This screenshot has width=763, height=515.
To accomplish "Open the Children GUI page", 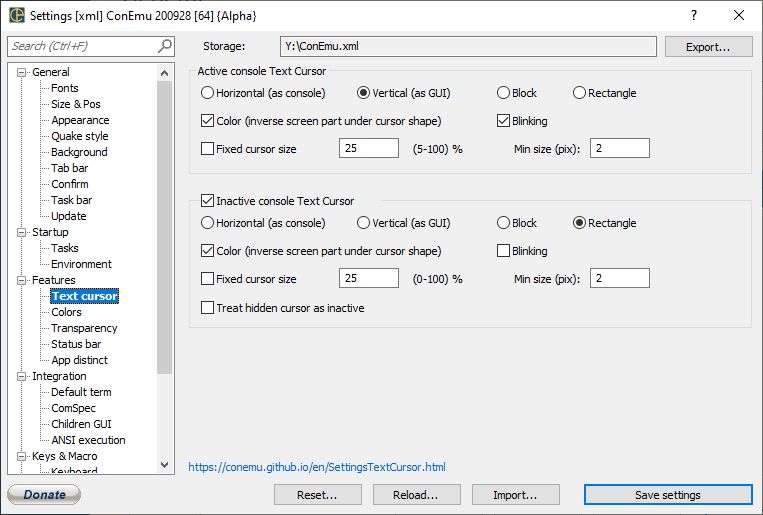I will [x=81, y=424].
